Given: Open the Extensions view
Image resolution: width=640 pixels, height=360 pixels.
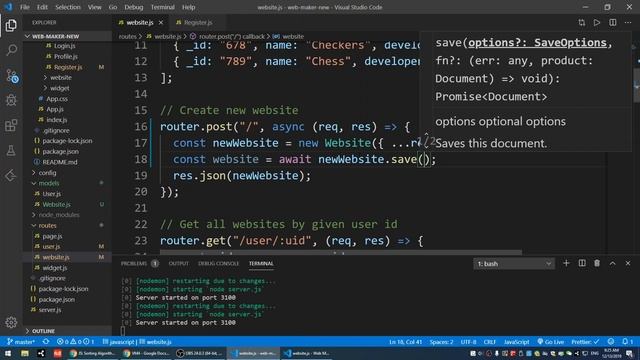Looking at the screenshot, I should [11, 125].
